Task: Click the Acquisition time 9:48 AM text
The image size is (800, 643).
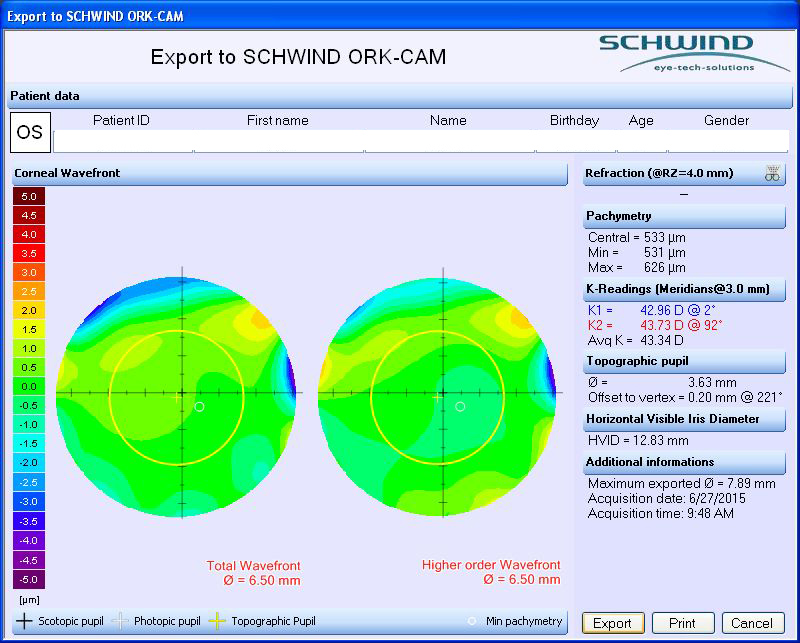Action: (661, 513)
